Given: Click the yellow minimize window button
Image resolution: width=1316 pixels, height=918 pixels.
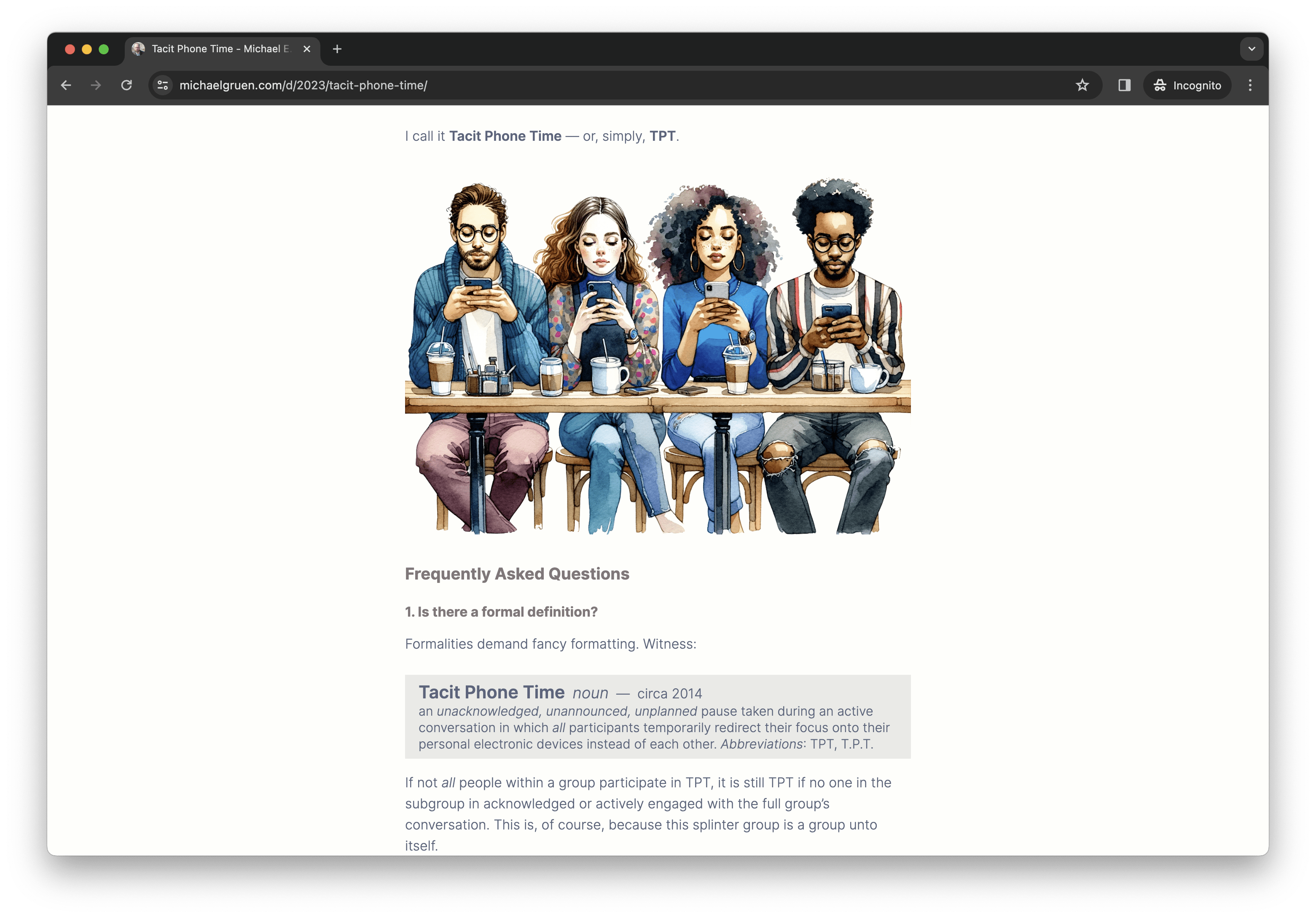Looking at the screenshot, I should [86, 49].
